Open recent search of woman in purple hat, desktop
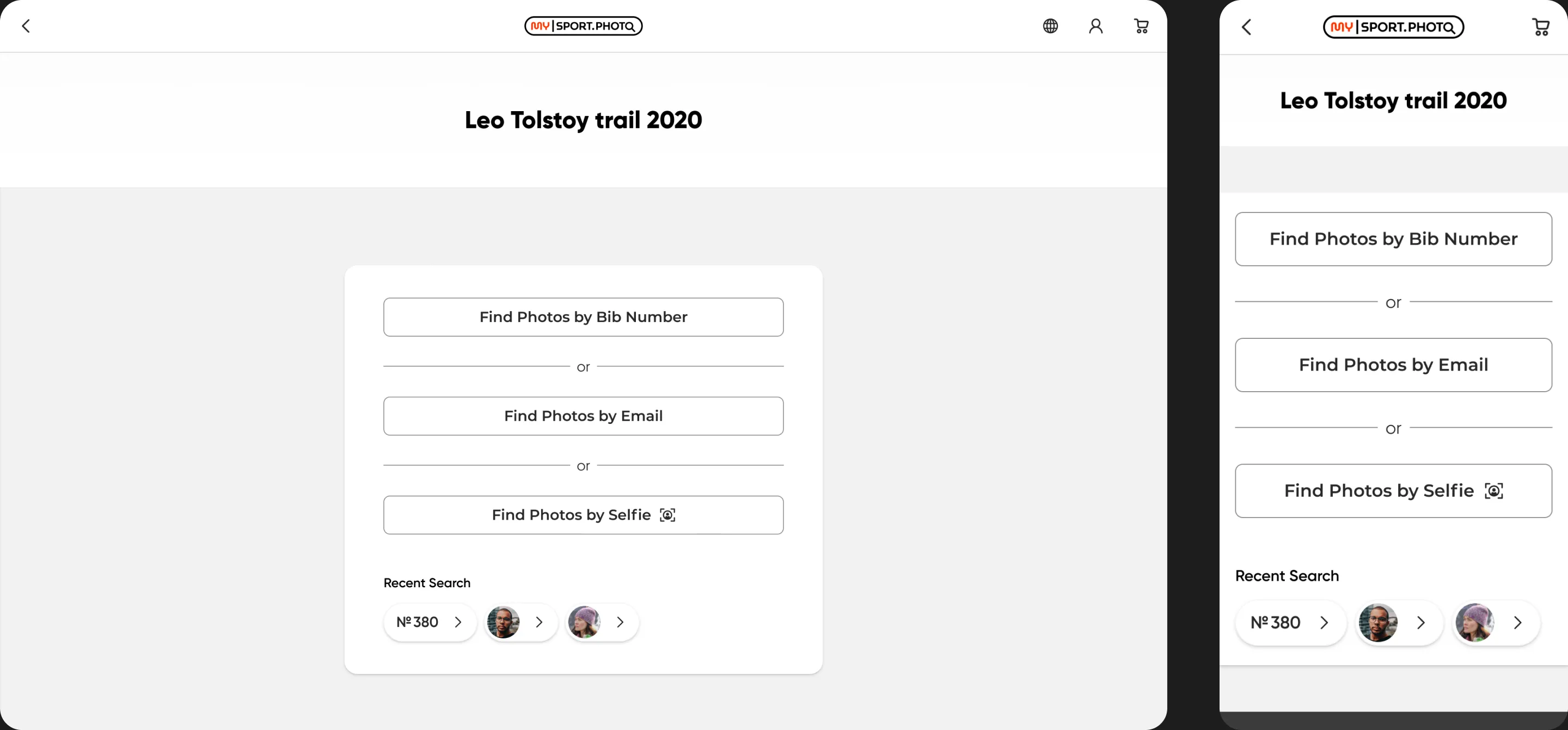 602,622
